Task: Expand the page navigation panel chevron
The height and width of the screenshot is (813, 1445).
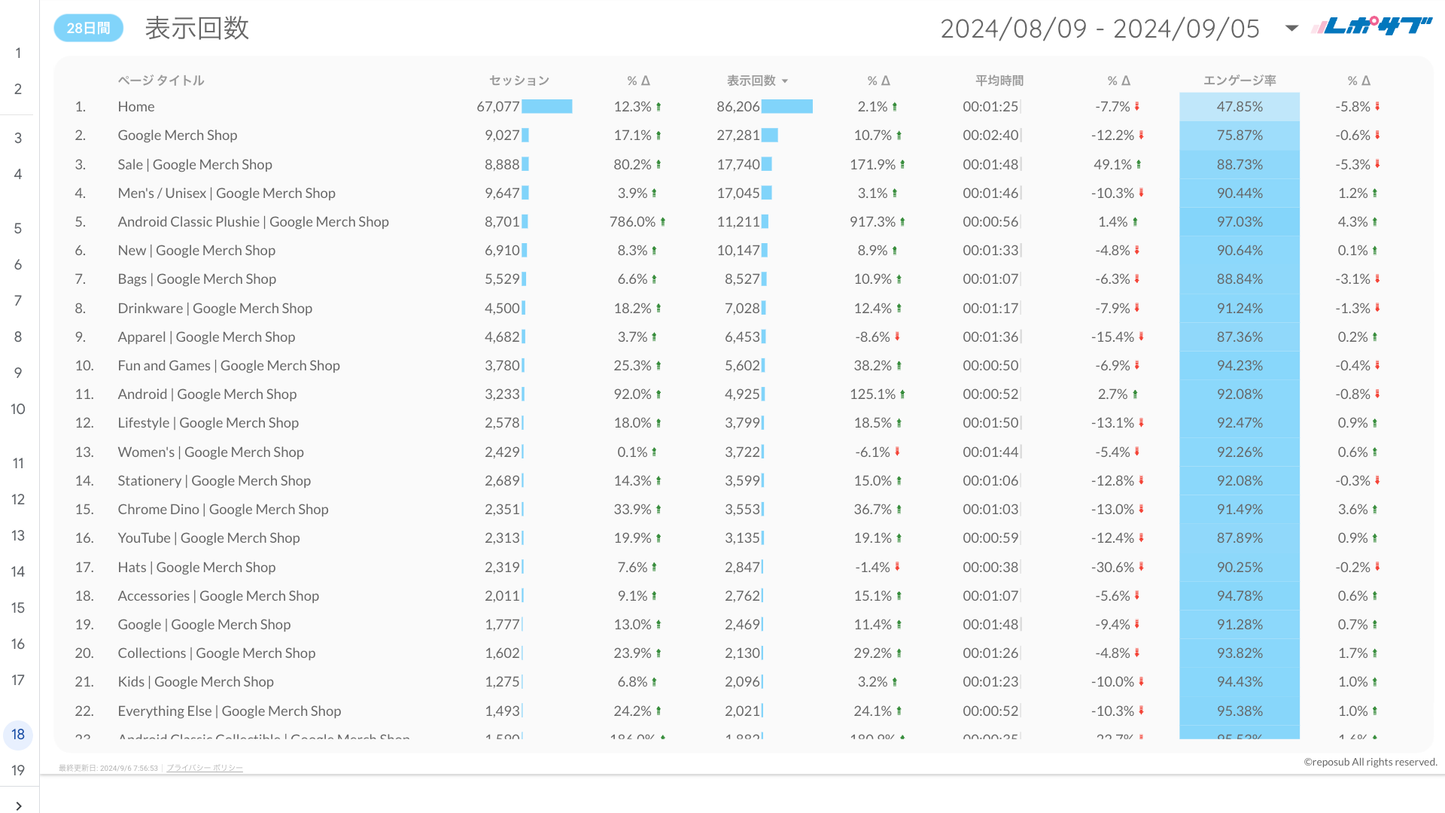Action: point(18,804)
